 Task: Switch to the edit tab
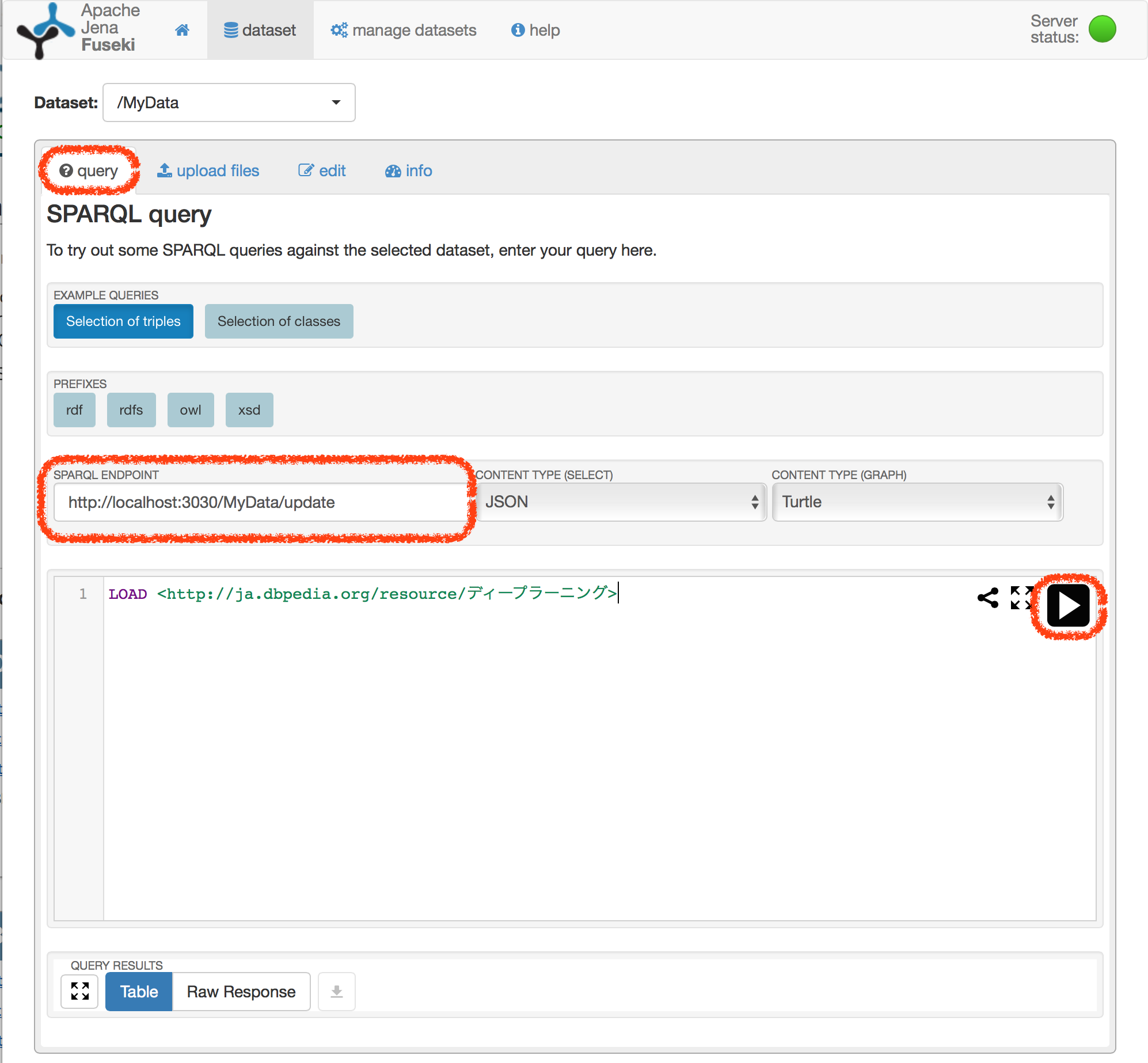pyautogui.click(x=322, y=170)
